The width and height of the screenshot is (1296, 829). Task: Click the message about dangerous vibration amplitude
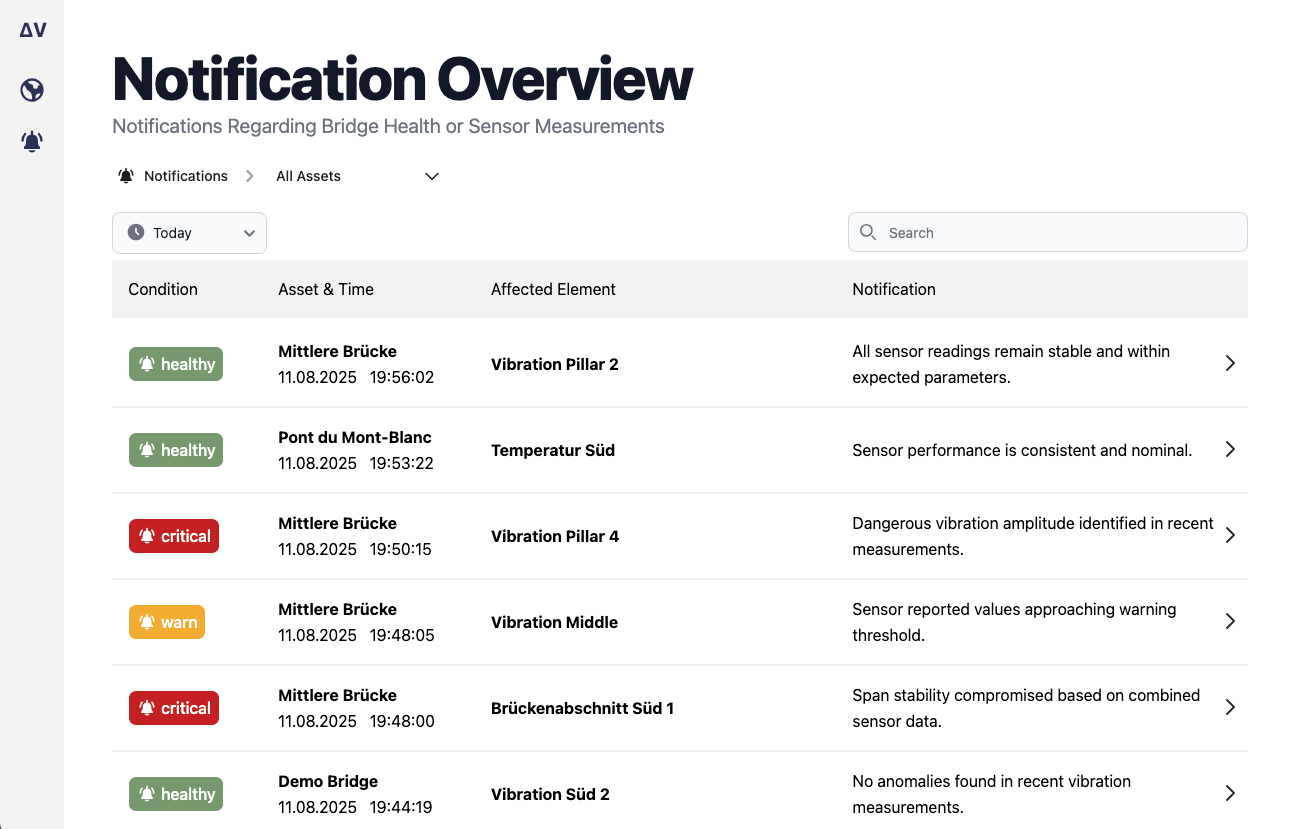(1033, 536)
